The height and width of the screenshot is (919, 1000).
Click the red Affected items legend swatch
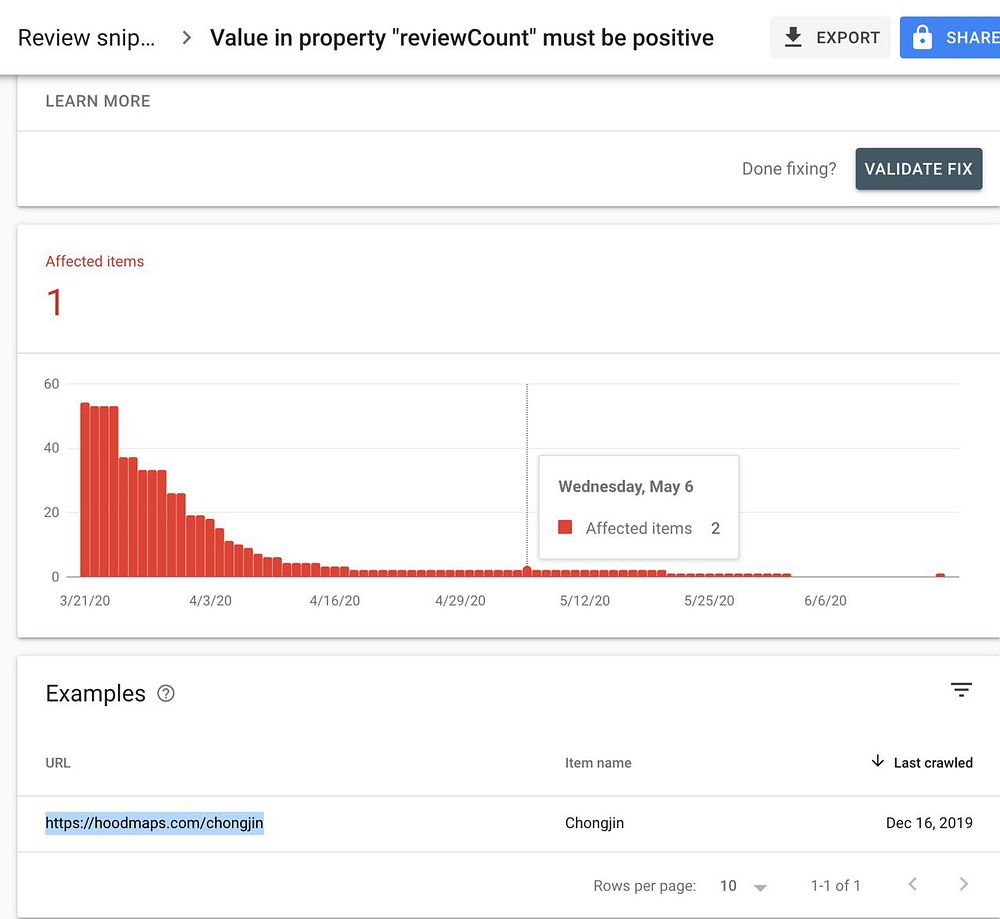click(565, 528)
